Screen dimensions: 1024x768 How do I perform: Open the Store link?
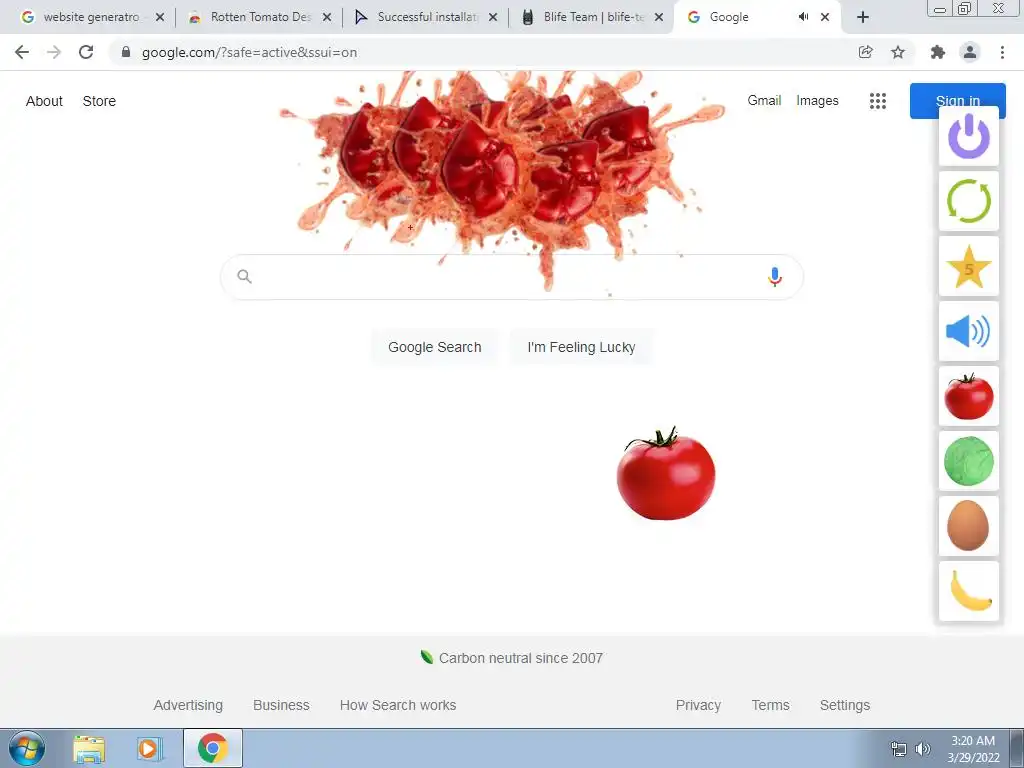99,101
